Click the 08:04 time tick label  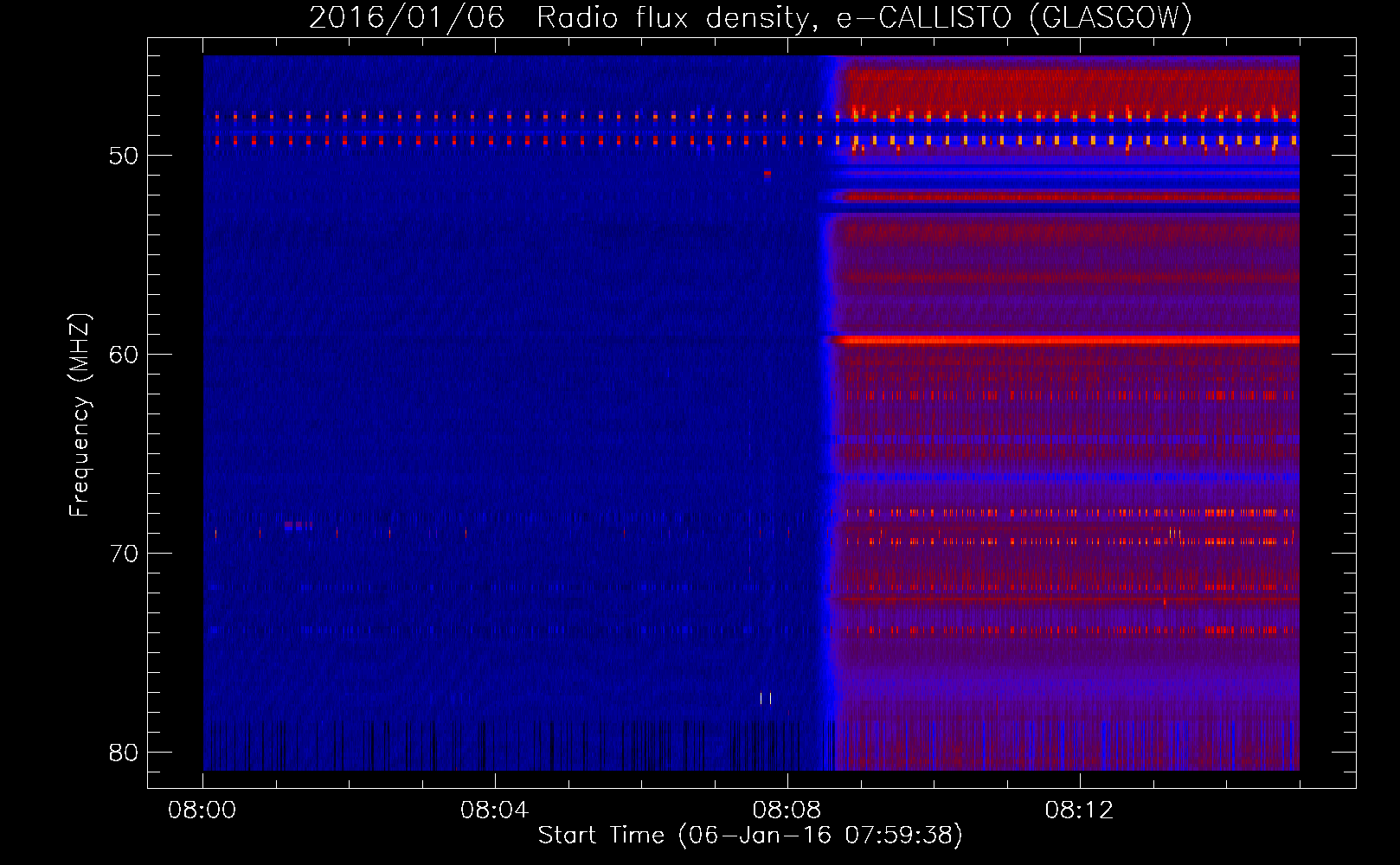494,811
